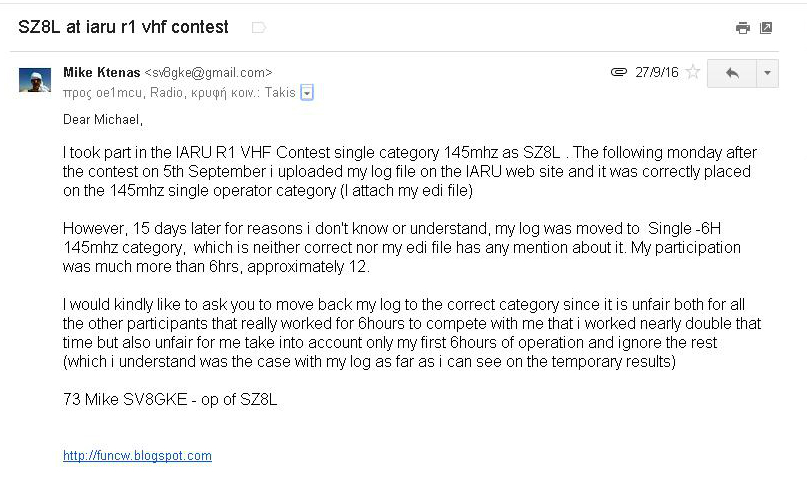Click the email subject SZ8L at iaru r1 vhf contest

(123, 27)
